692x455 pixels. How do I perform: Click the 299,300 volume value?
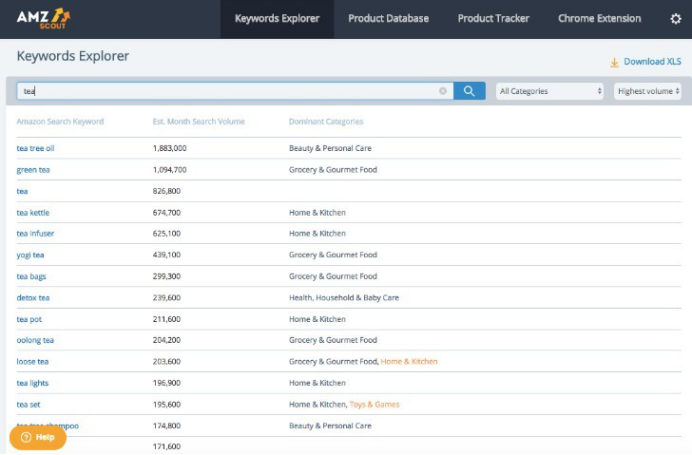pyautogui.click(x=167, y=276)
